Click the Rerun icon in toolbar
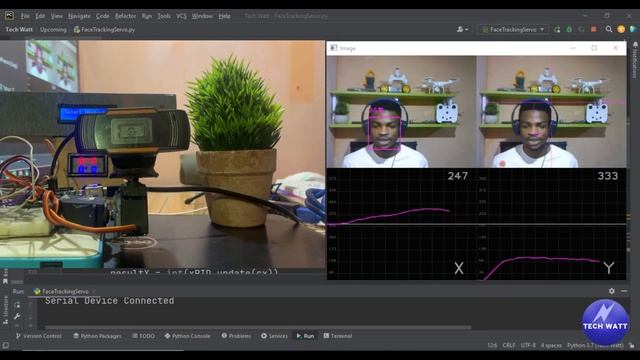The image size is (640, 360). [557, 29]
